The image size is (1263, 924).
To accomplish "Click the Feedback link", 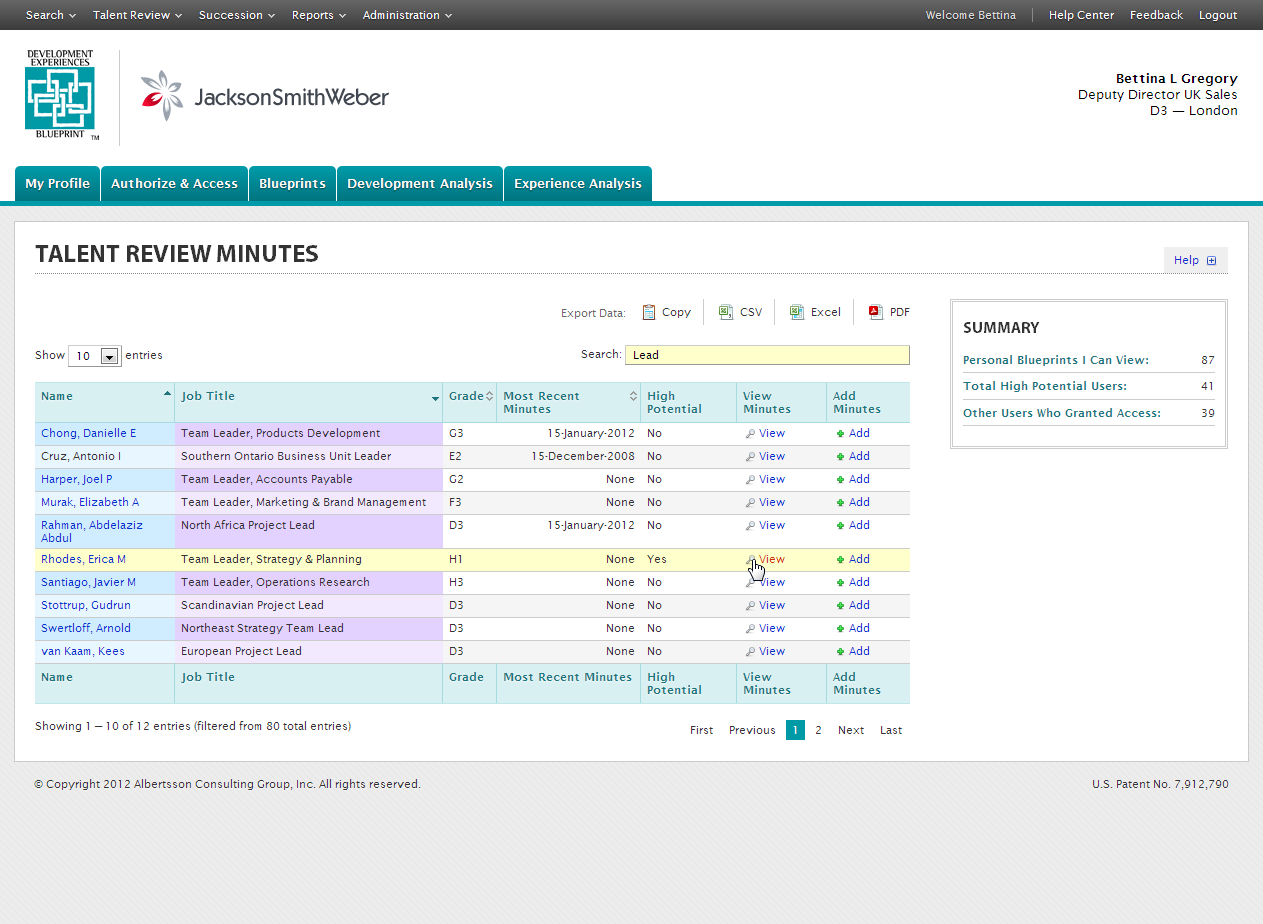I will point(1156,15).
